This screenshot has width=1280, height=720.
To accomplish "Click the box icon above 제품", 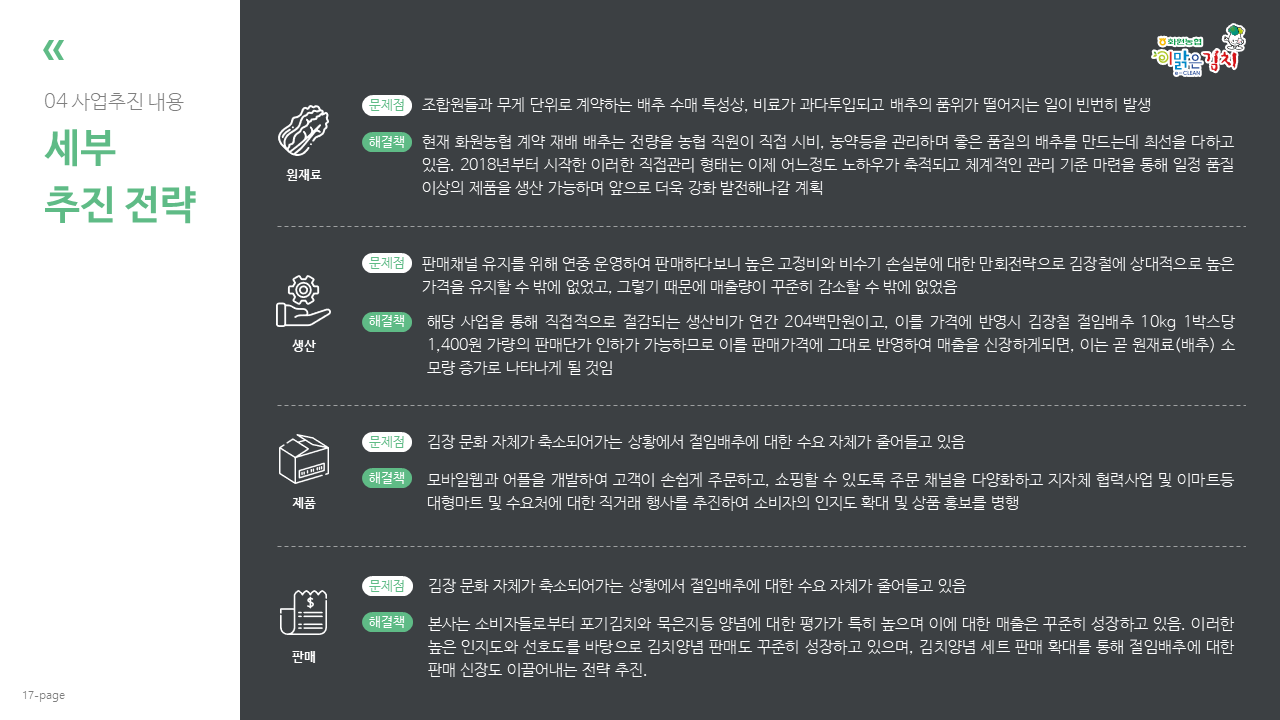I will 303,459.
